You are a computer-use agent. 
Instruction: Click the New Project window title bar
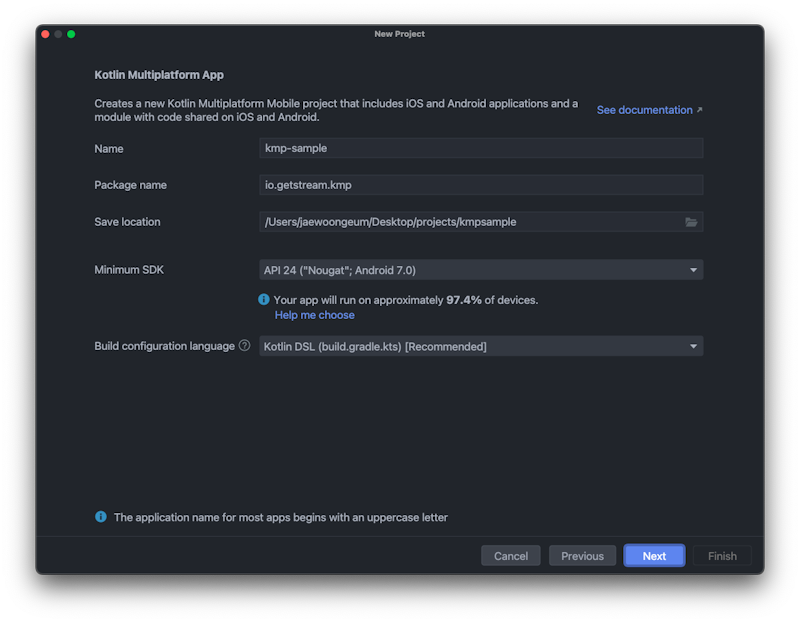pyautogui.click(x=400, y=33)
